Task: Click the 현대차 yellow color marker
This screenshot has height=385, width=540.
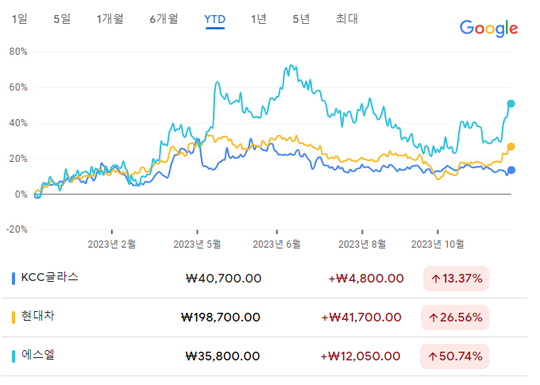Action: [x=13, y=318]
